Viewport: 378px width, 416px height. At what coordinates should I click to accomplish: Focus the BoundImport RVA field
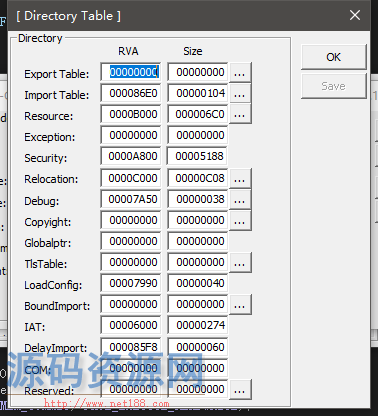(131, 304)
